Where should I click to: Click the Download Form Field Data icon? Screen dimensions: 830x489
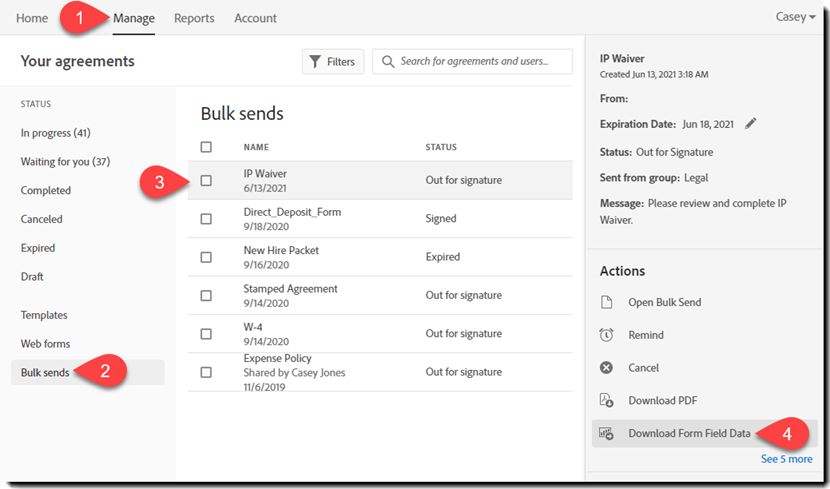pos(606,433)
